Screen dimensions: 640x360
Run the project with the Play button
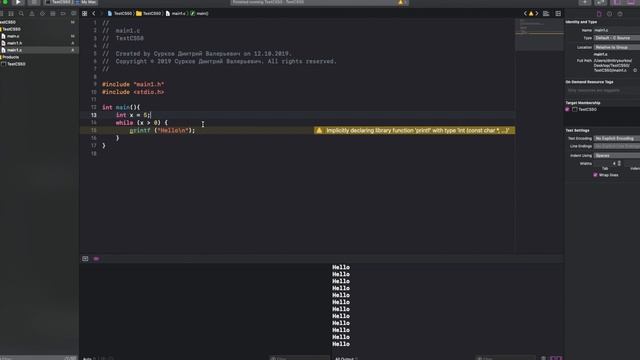point(18,2)
